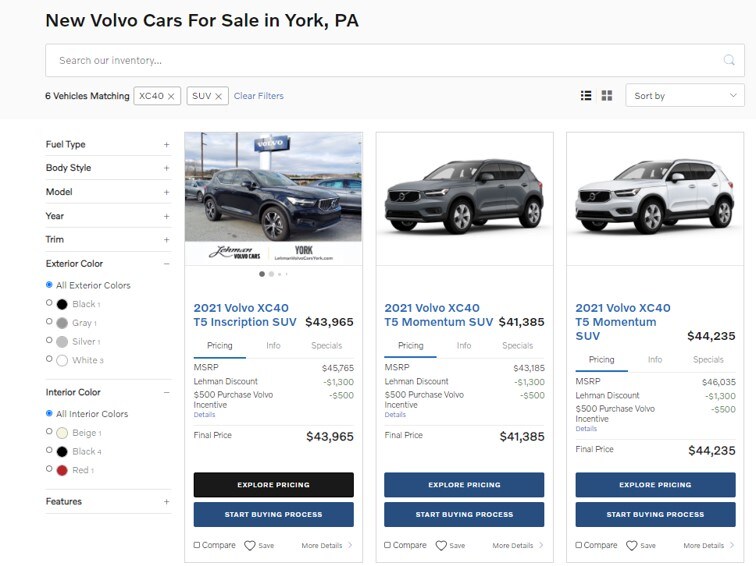756x566 pixels.
Task: Tick Compare on the T5 Inscription card
Action: [197, 545]
